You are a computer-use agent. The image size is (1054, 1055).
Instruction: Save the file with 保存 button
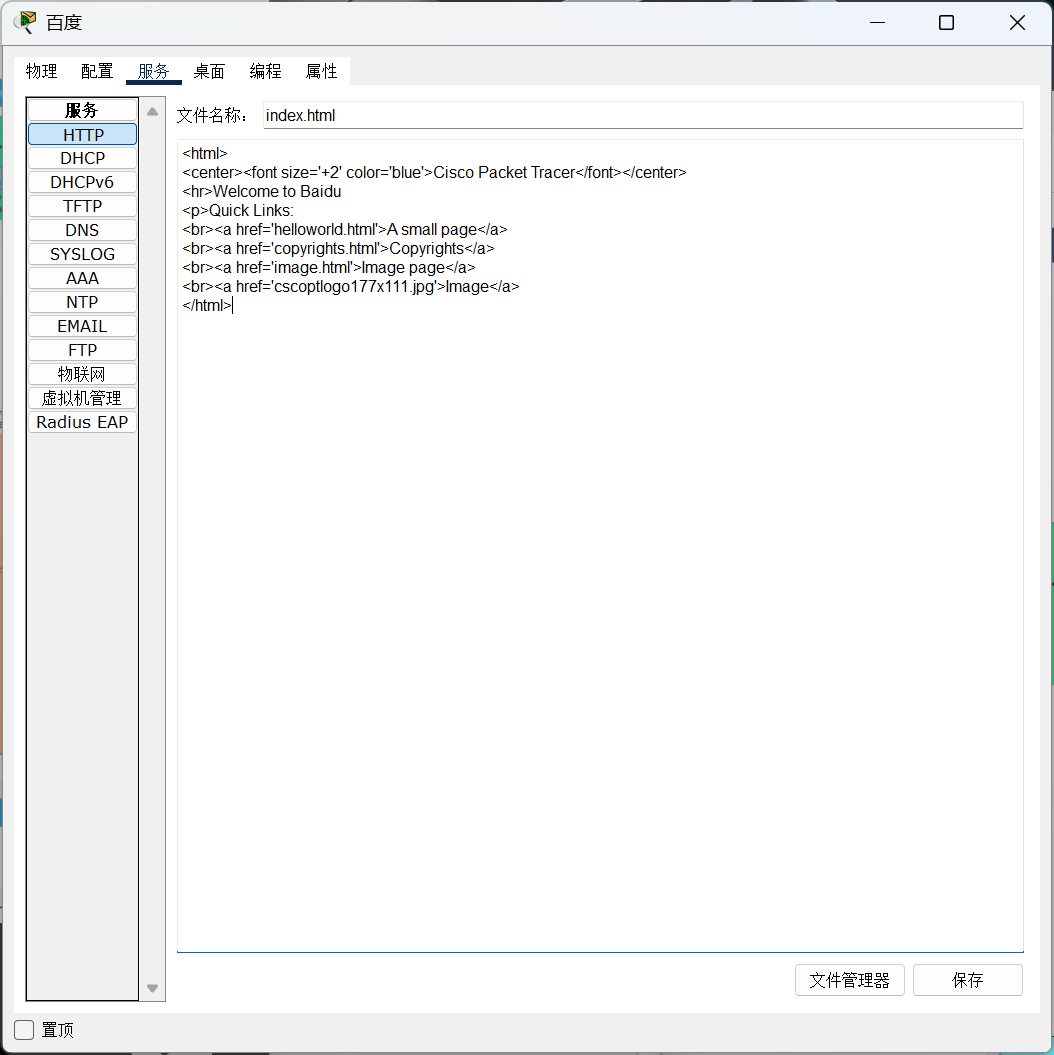pyautogui.click(x=968, y=980)
